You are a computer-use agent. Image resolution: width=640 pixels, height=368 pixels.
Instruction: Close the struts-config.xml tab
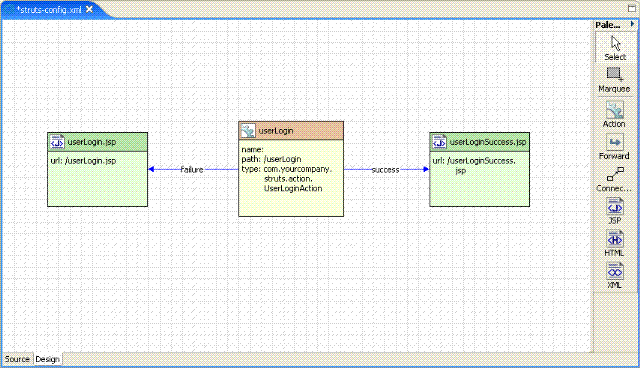coord(89,9)
